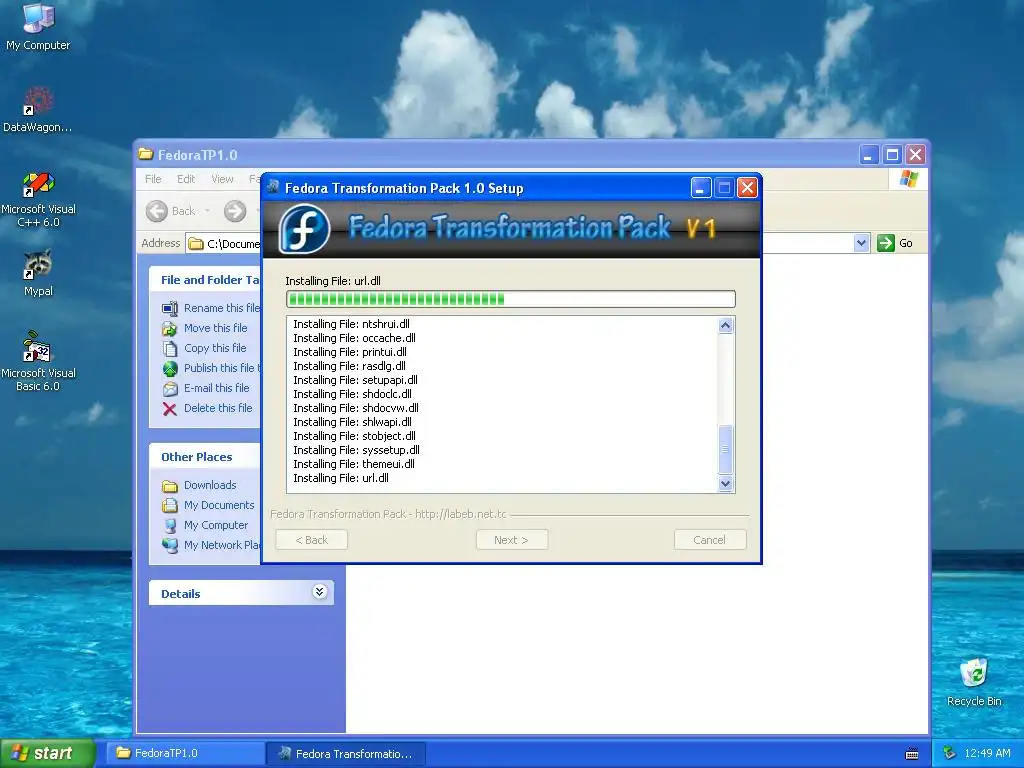This screenshot has width=1024, height=768.
Task: Click the Back arrow in FedoraTP1.0 explorer toolbar
Action: click(157, 211)
